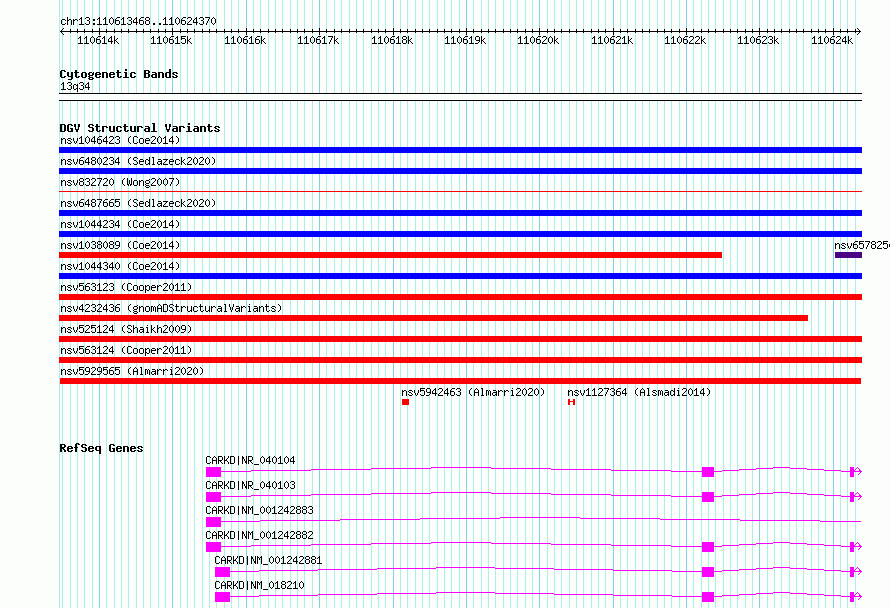Click the nsv5929565 (Almarri2020) red bar
This screenshot has width=890, height=608.
click(x=460, y=381)
